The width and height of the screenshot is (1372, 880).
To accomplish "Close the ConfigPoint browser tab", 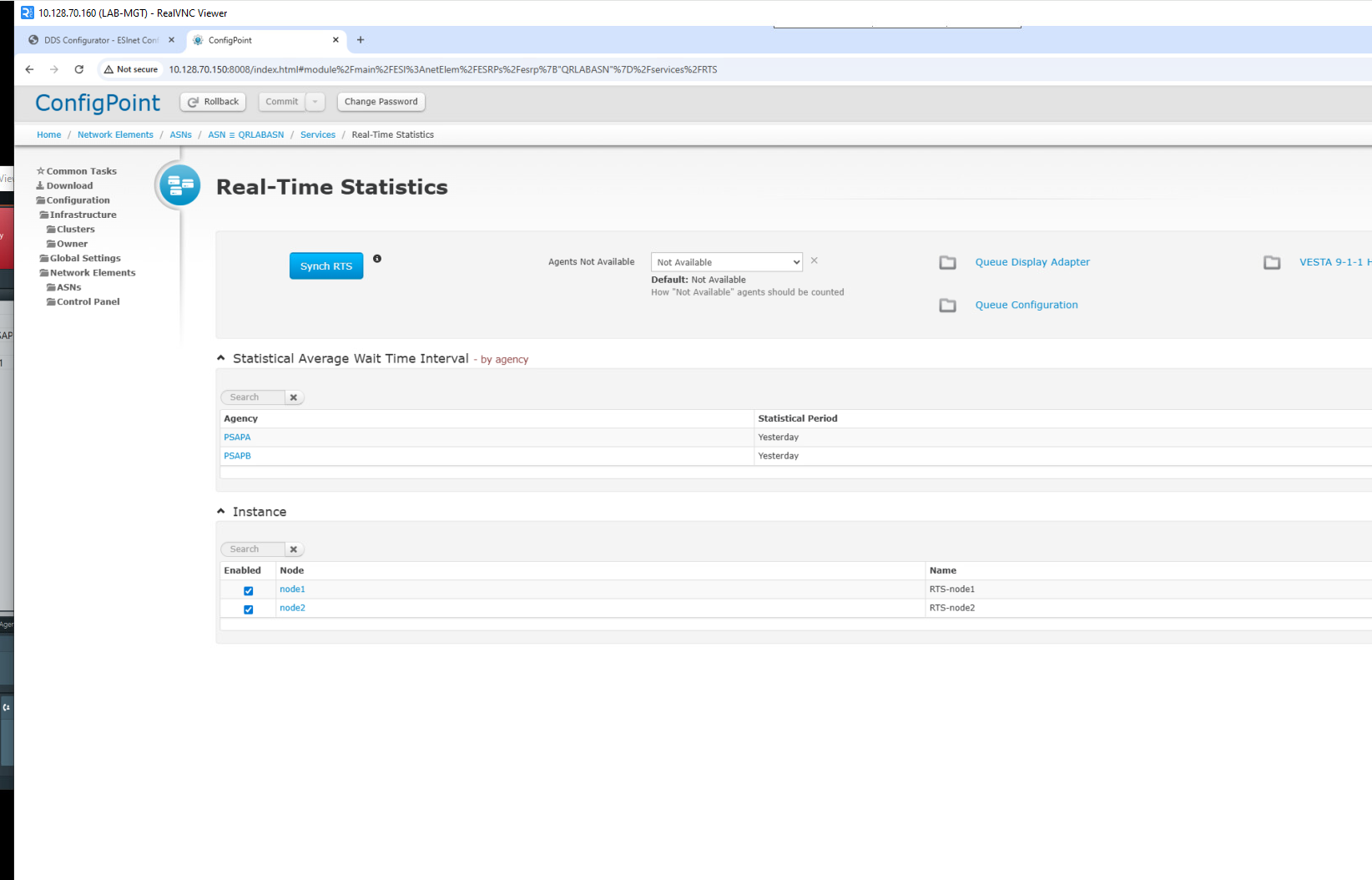I will (335, 39).
